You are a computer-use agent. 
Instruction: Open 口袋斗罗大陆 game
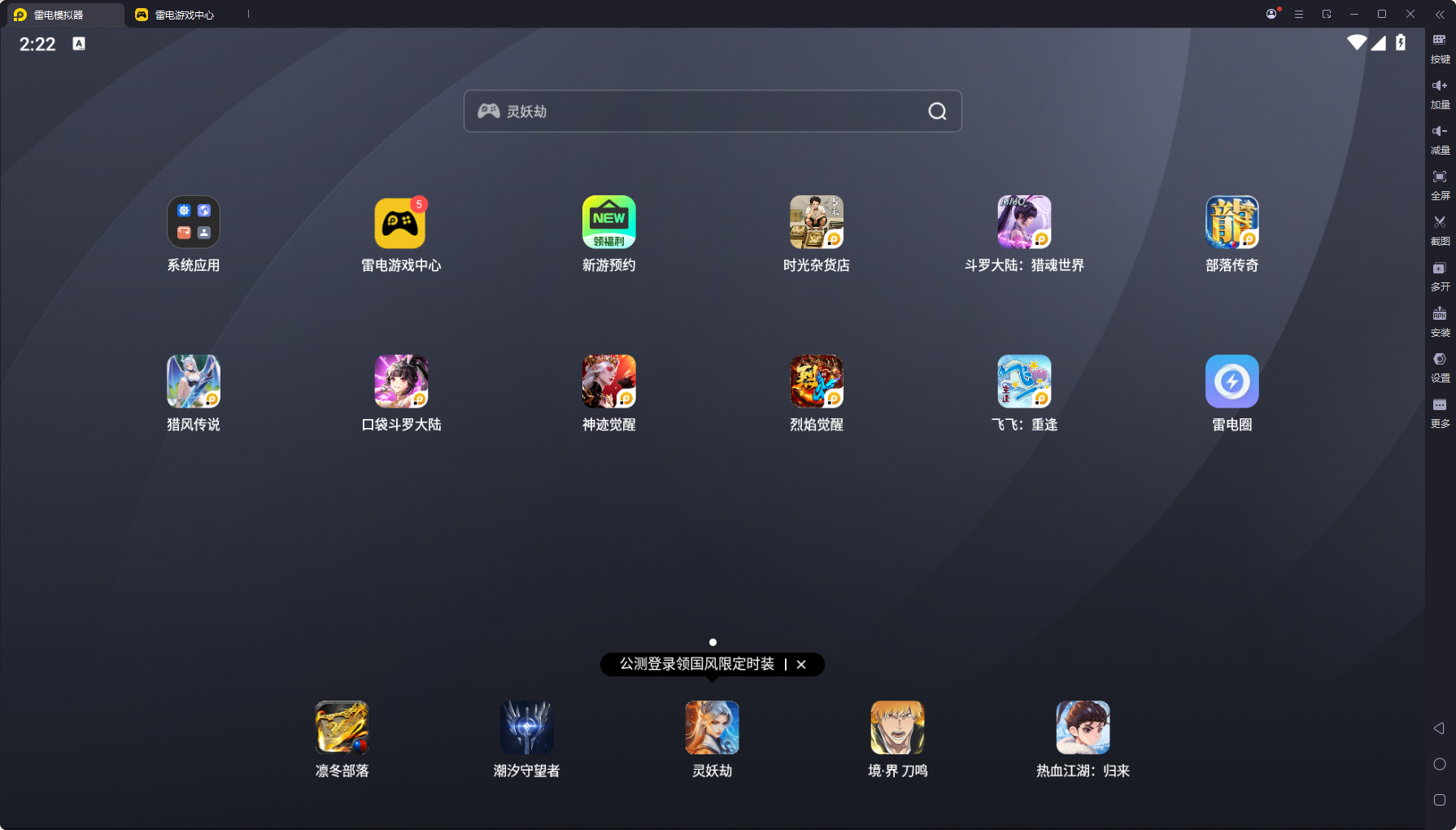point(401,381)
